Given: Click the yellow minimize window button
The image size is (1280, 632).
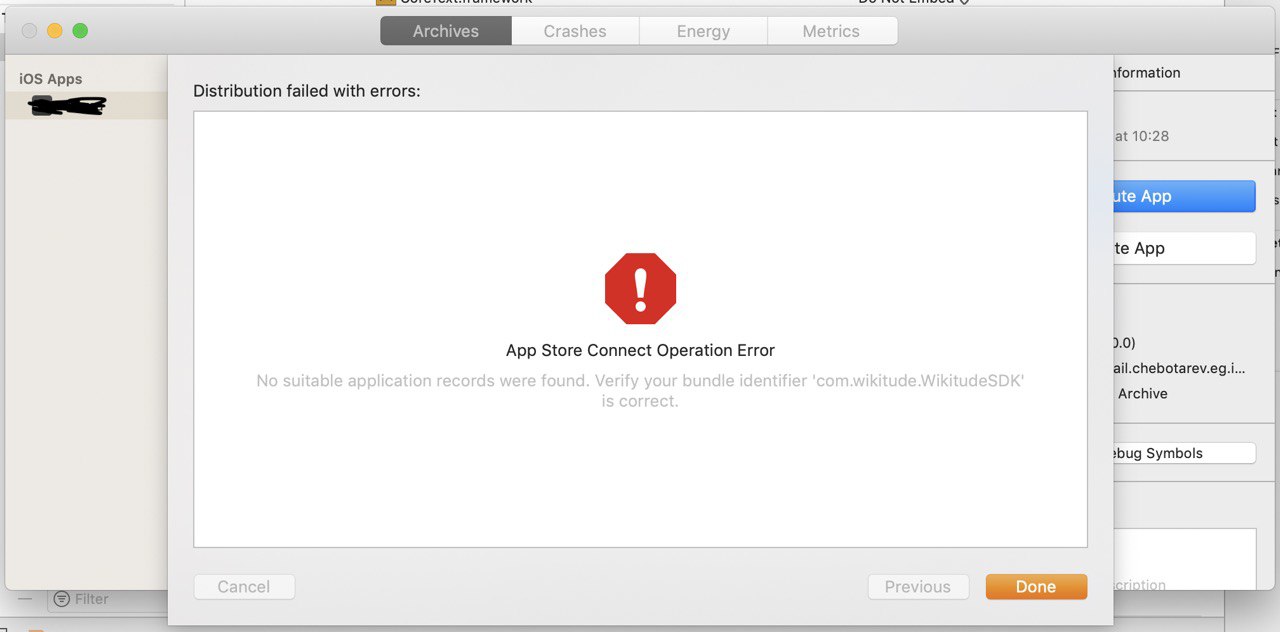Looking at the screenshot, I should click(55, 31).
